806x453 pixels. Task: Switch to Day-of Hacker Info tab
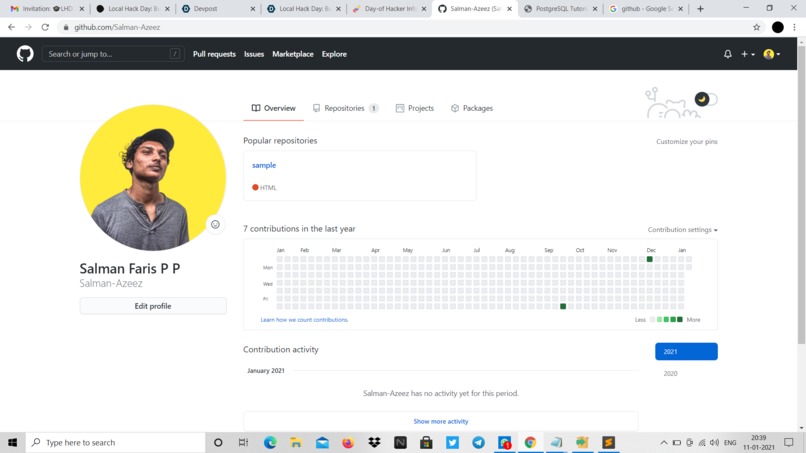click(x=390, y=9)
